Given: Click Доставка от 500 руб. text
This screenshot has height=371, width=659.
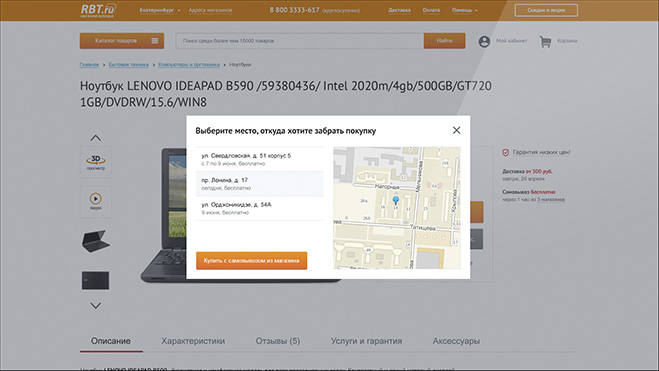Looking at the screenshot, I should [527, 171].
